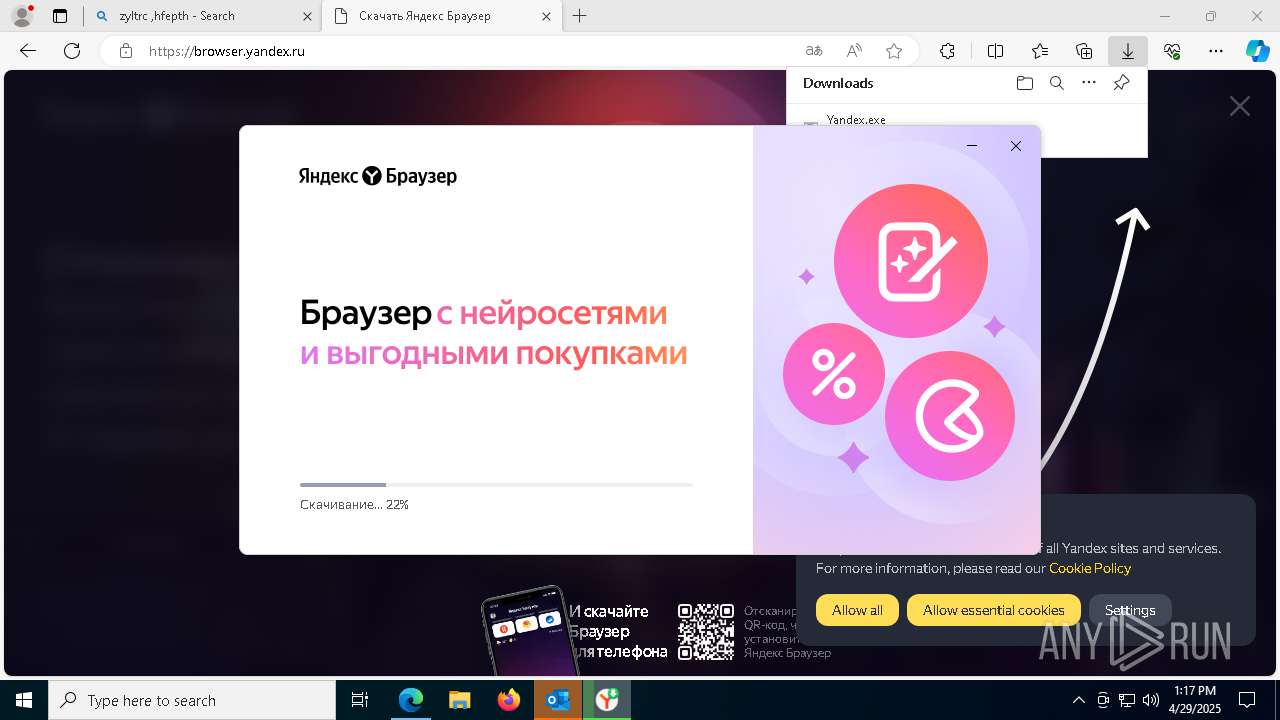Pin the Downloads panel
1280x720 pixels.
[1122, 83]
